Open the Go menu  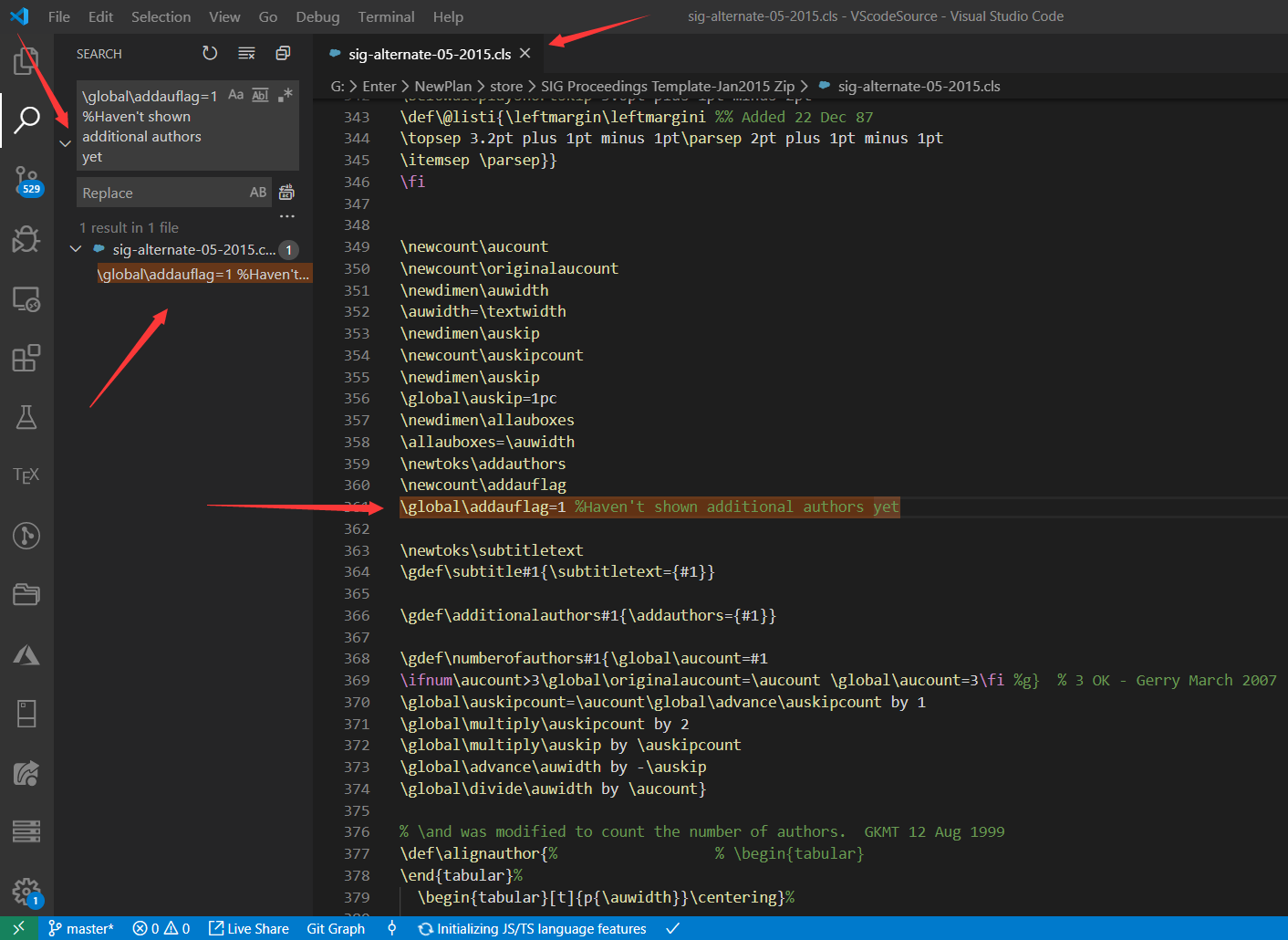click(268, 16)
